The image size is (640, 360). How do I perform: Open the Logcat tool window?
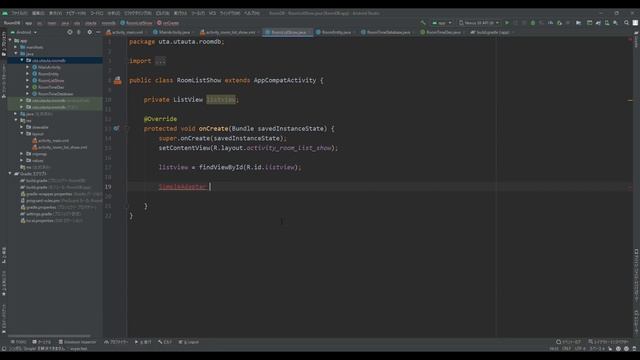point(189,342)
